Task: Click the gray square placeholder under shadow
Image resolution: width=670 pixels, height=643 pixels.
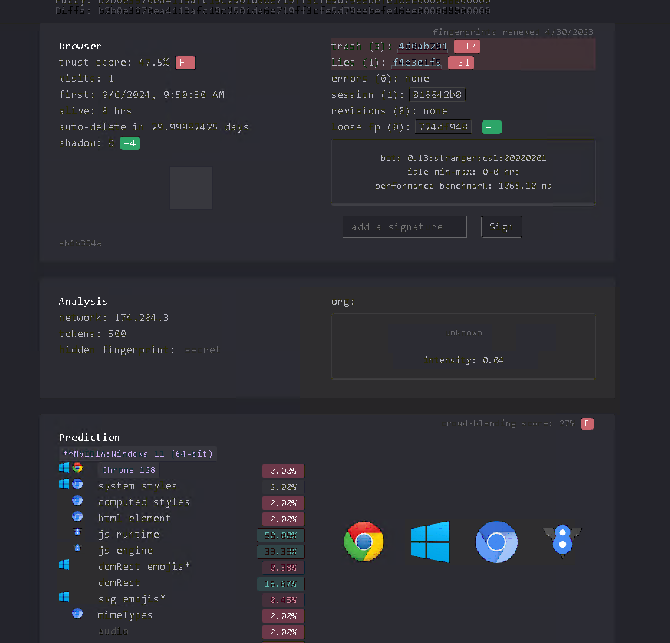Action: [x=190, y=188]
